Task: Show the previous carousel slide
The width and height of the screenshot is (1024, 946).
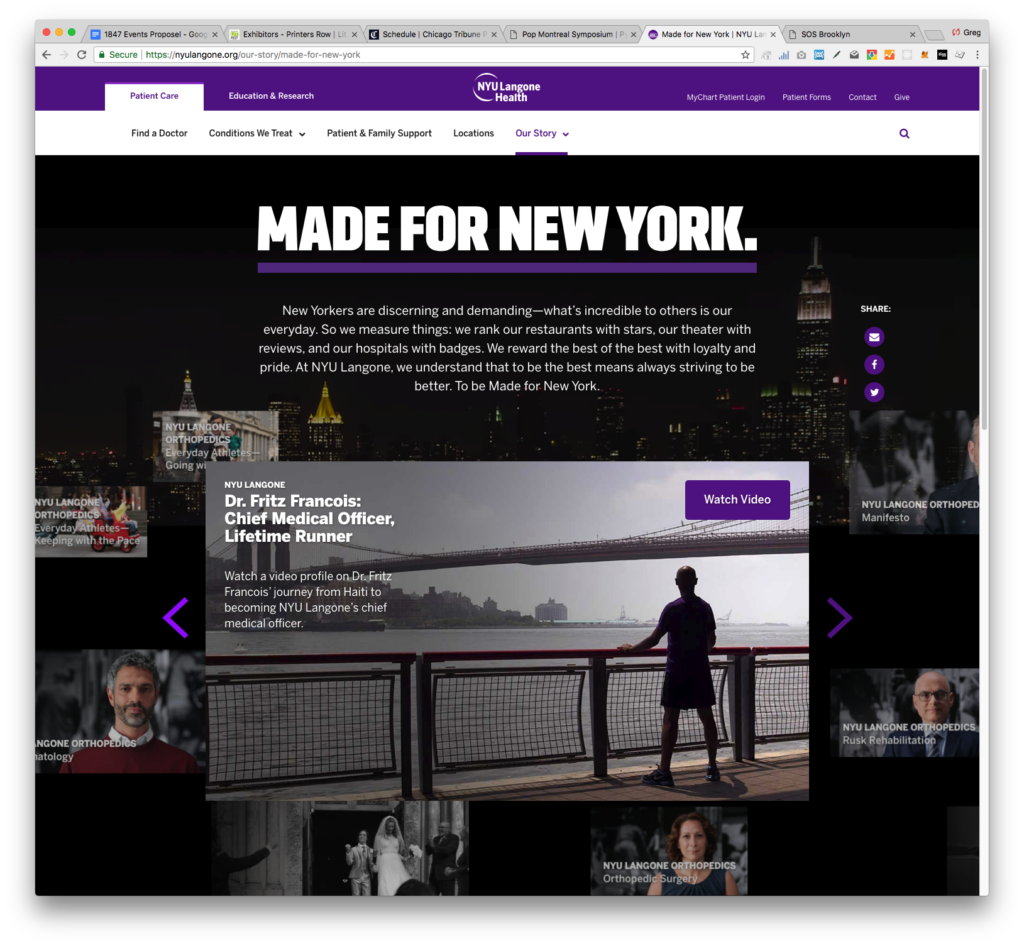Action: (x=176, y=617)
